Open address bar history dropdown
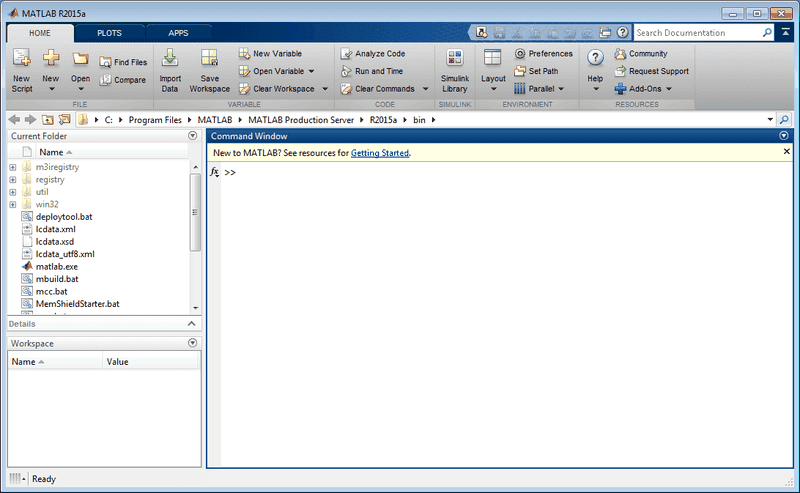Screen dimensions: 800x493 click(770, 120)
